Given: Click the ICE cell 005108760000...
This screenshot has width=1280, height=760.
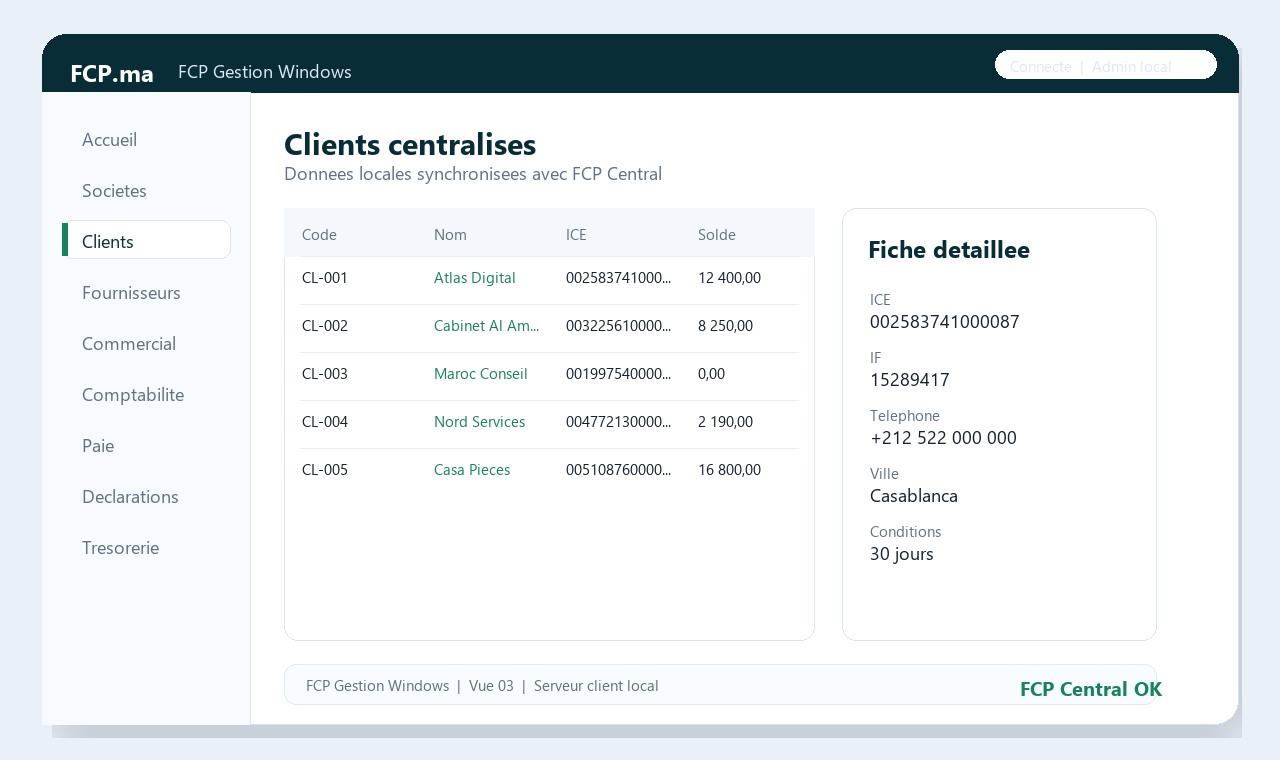Looking at the screenshot, I should coord(619,470).
